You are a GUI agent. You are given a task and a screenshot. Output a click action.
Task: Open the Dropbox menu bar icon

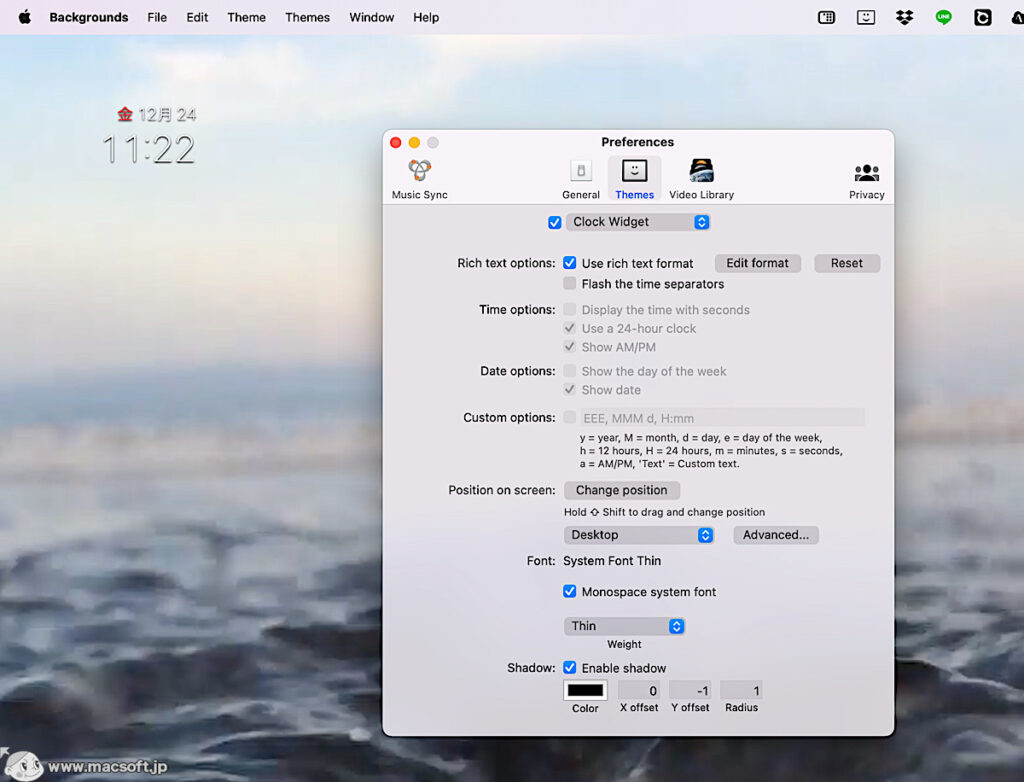904,18
